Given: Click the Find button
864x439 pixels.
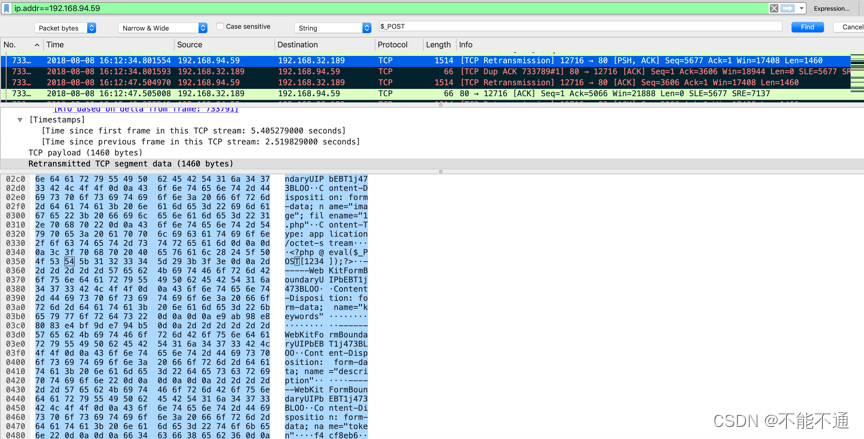Looking at the screenshot, I should (807, 27).
